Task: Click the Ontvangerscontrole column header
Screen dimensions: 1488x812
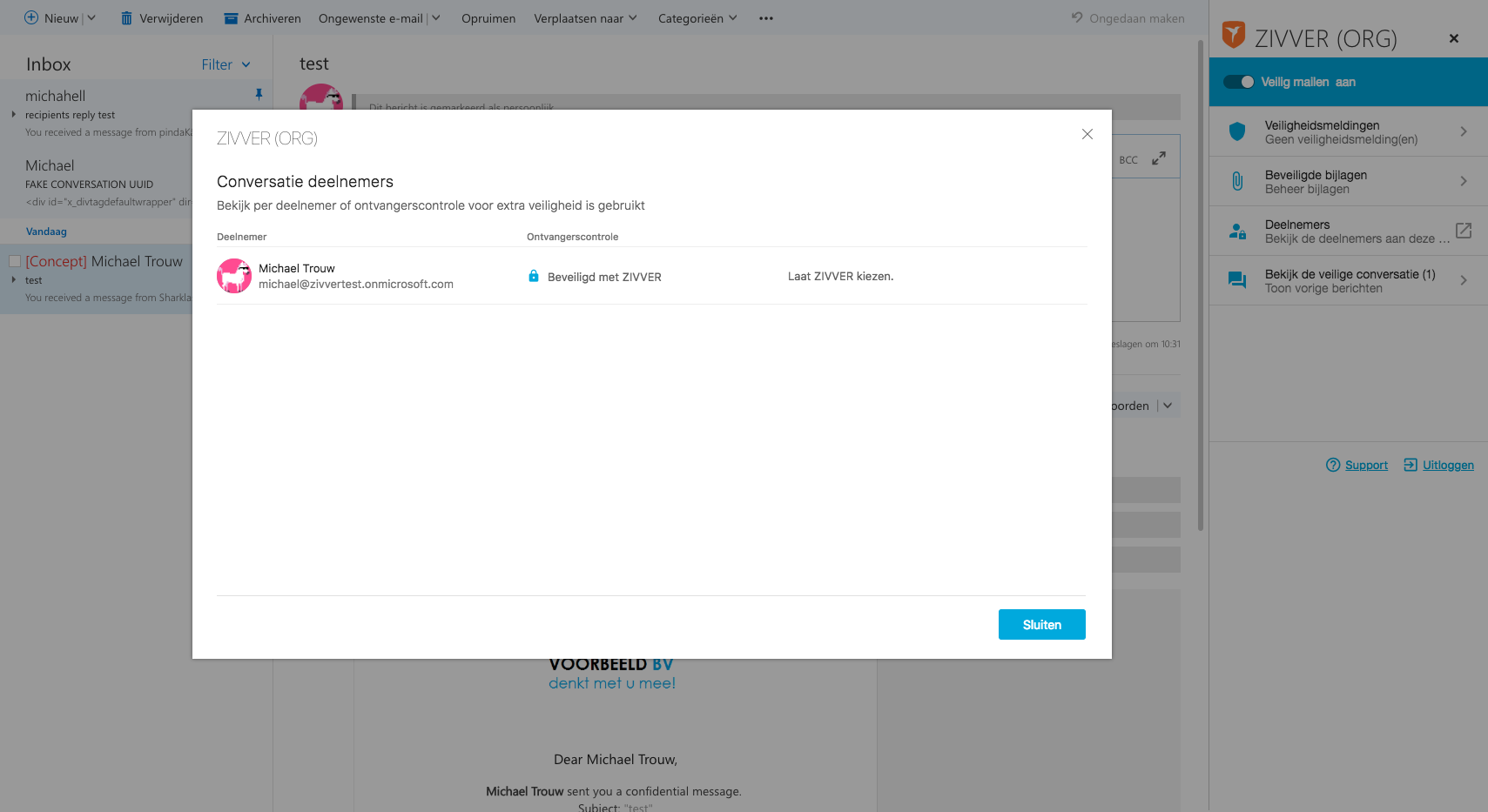Action: tap(573, 237)
